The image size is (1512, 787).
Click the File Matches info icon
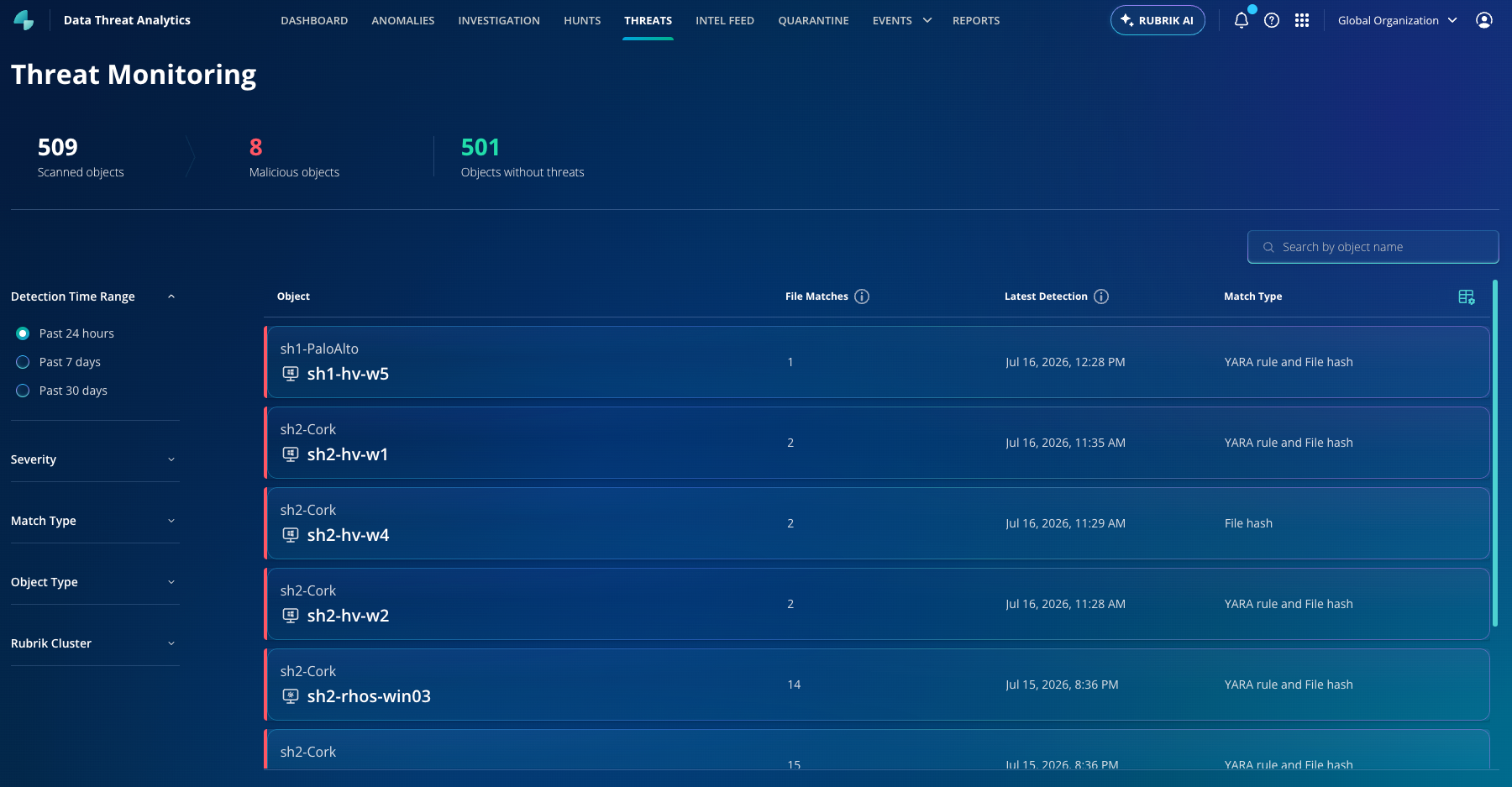862,296
